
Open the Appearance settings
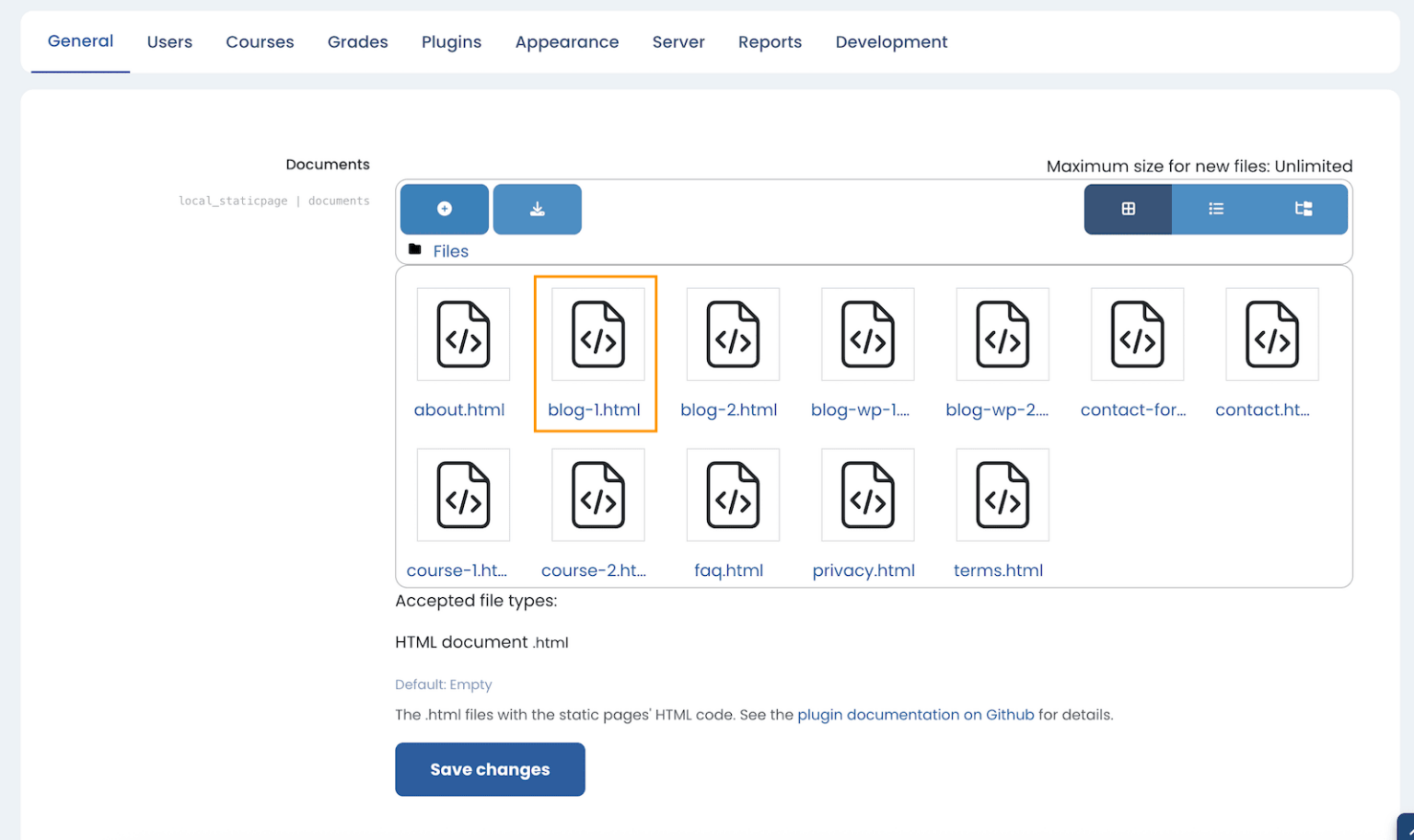567,41
